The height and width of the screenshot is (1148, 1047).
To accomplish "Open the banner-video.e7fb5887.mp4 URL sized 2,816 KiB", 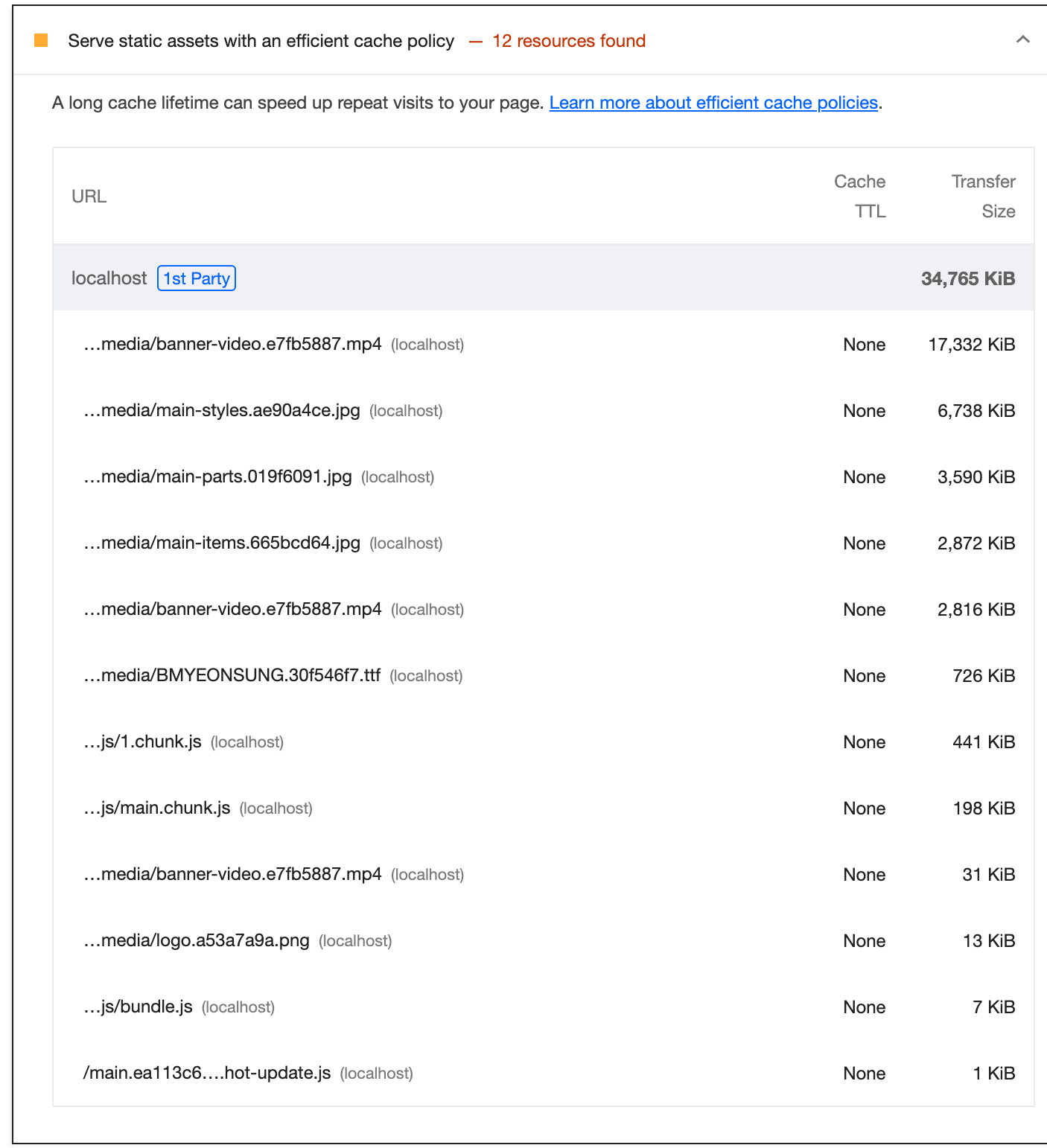I will coord(232,609).
